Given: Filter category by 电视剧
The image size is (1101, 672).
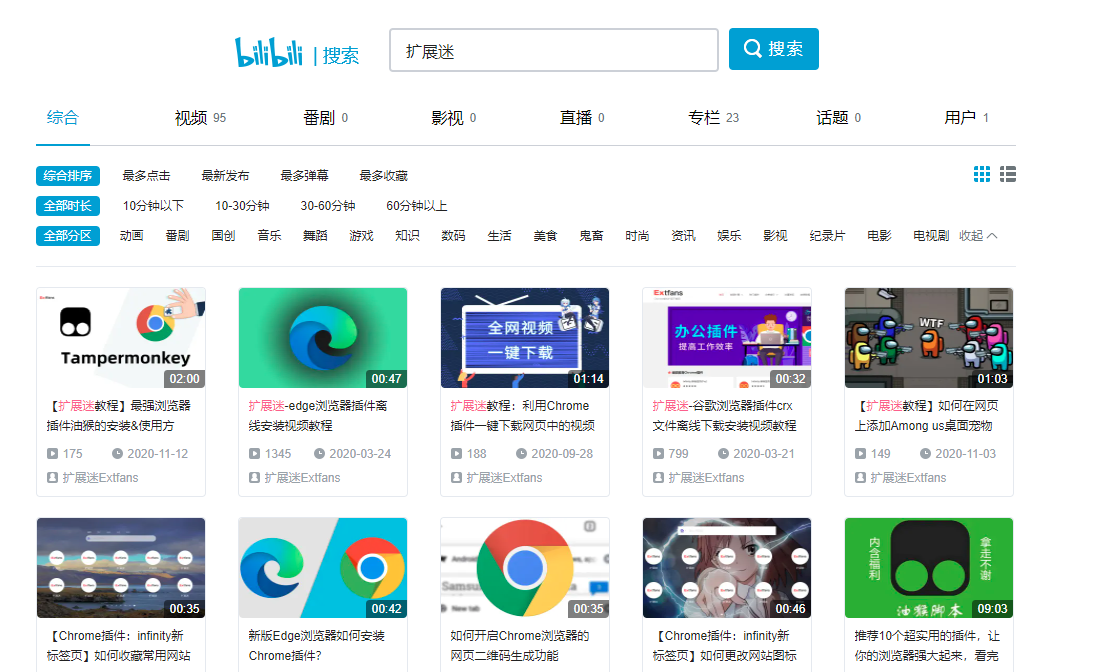Looking at the screenshot, I should (x=931, y=236).
